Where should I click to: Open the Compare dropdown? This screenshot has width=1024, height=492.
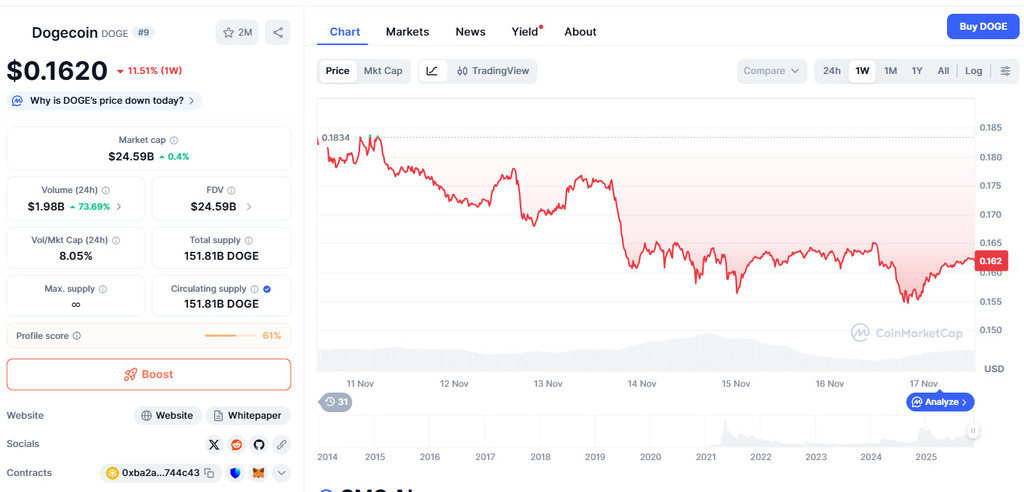772,71
